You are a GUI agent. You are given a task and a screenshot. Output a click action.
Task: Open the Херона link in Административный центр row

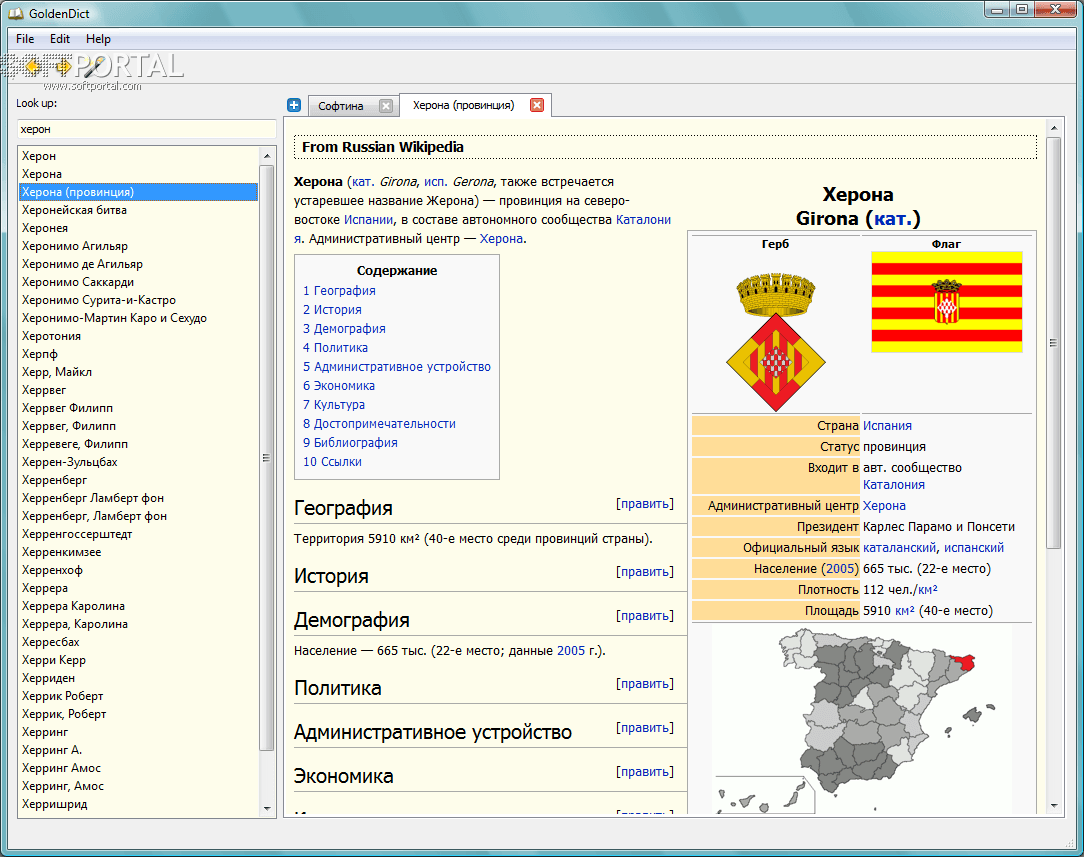point(884,506)
